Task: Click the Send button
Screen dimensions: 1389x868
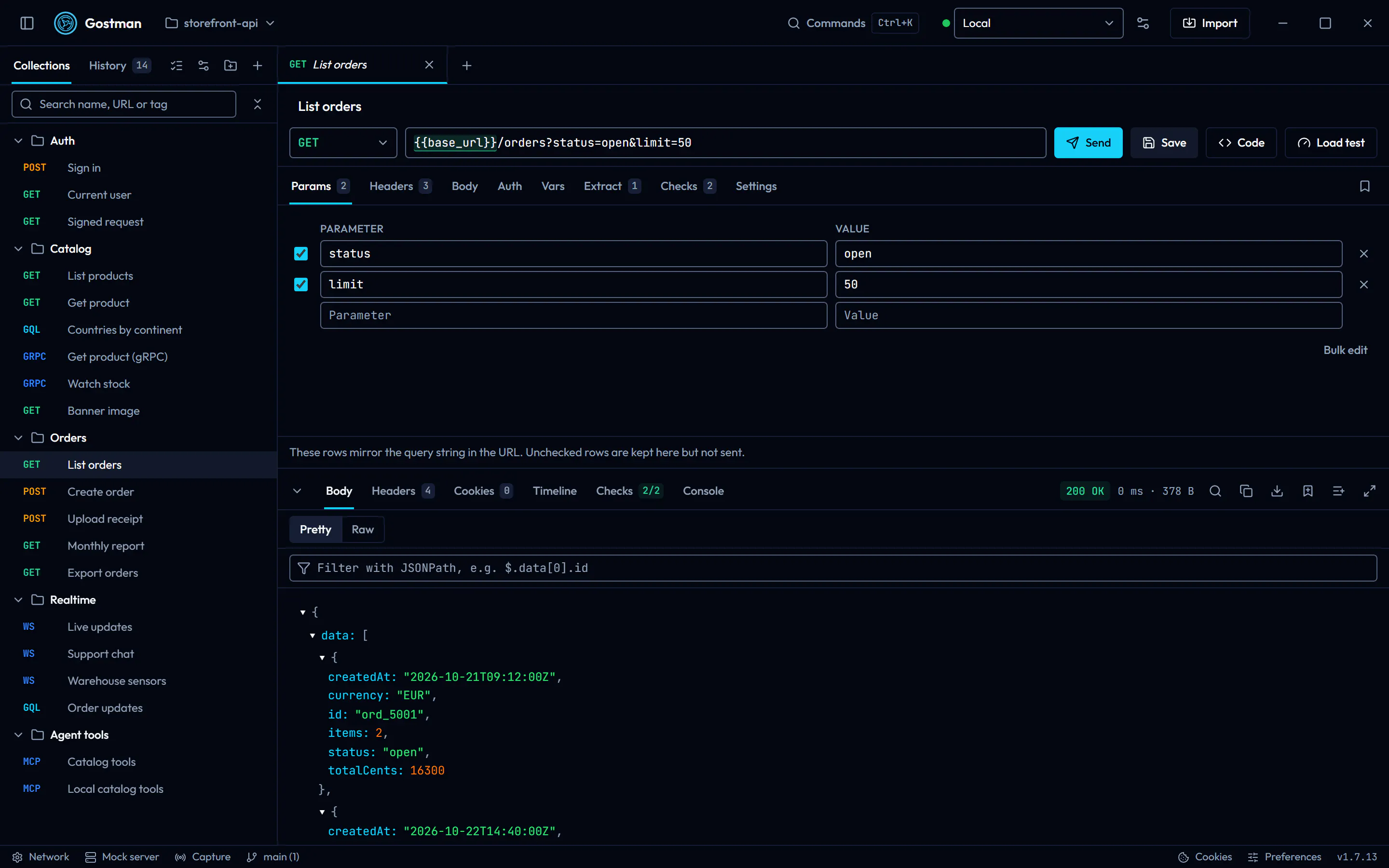Action: 1088,142
